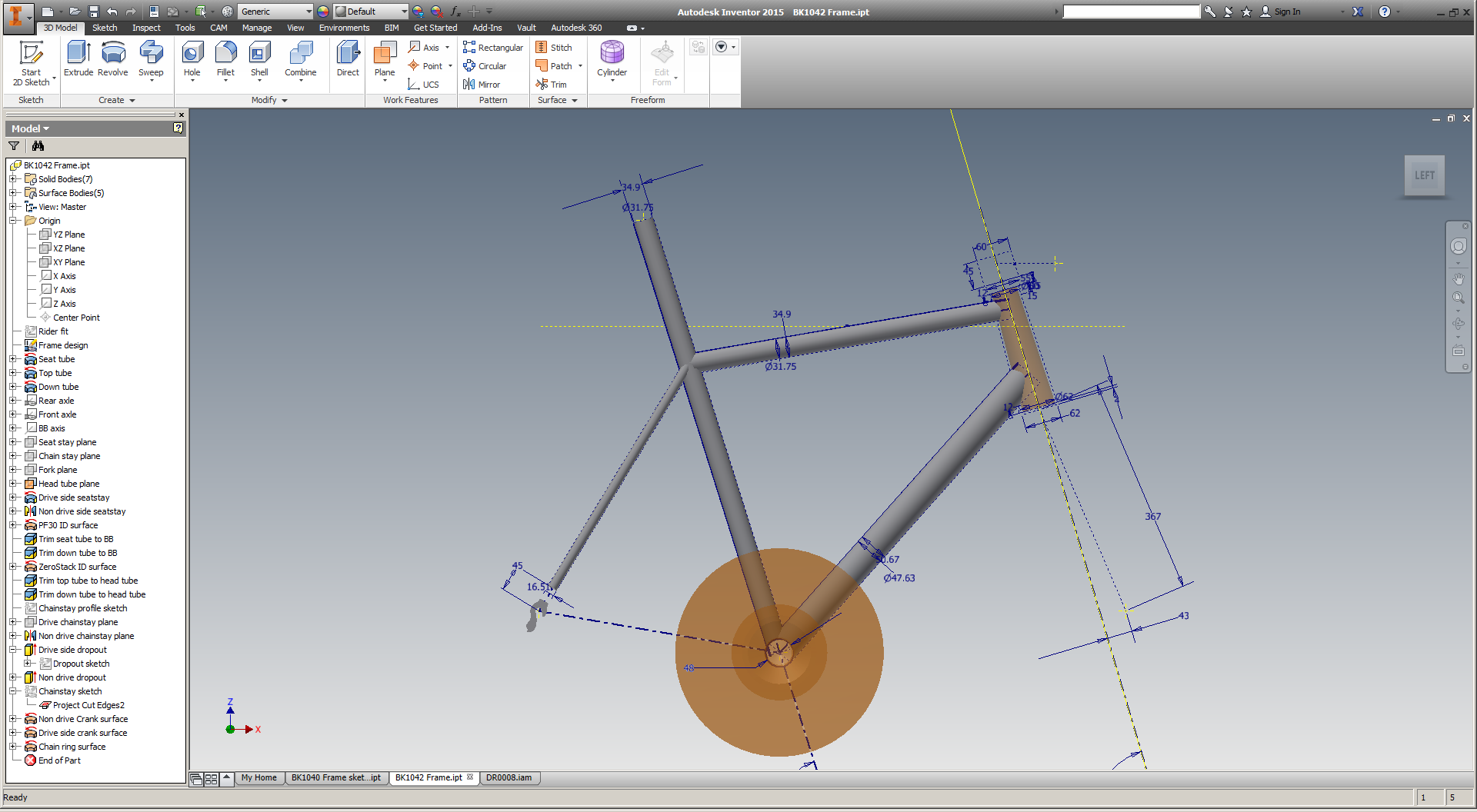Create a work Plane
The height and width of the screenshot is (812, 1477).
pos(385,59)
